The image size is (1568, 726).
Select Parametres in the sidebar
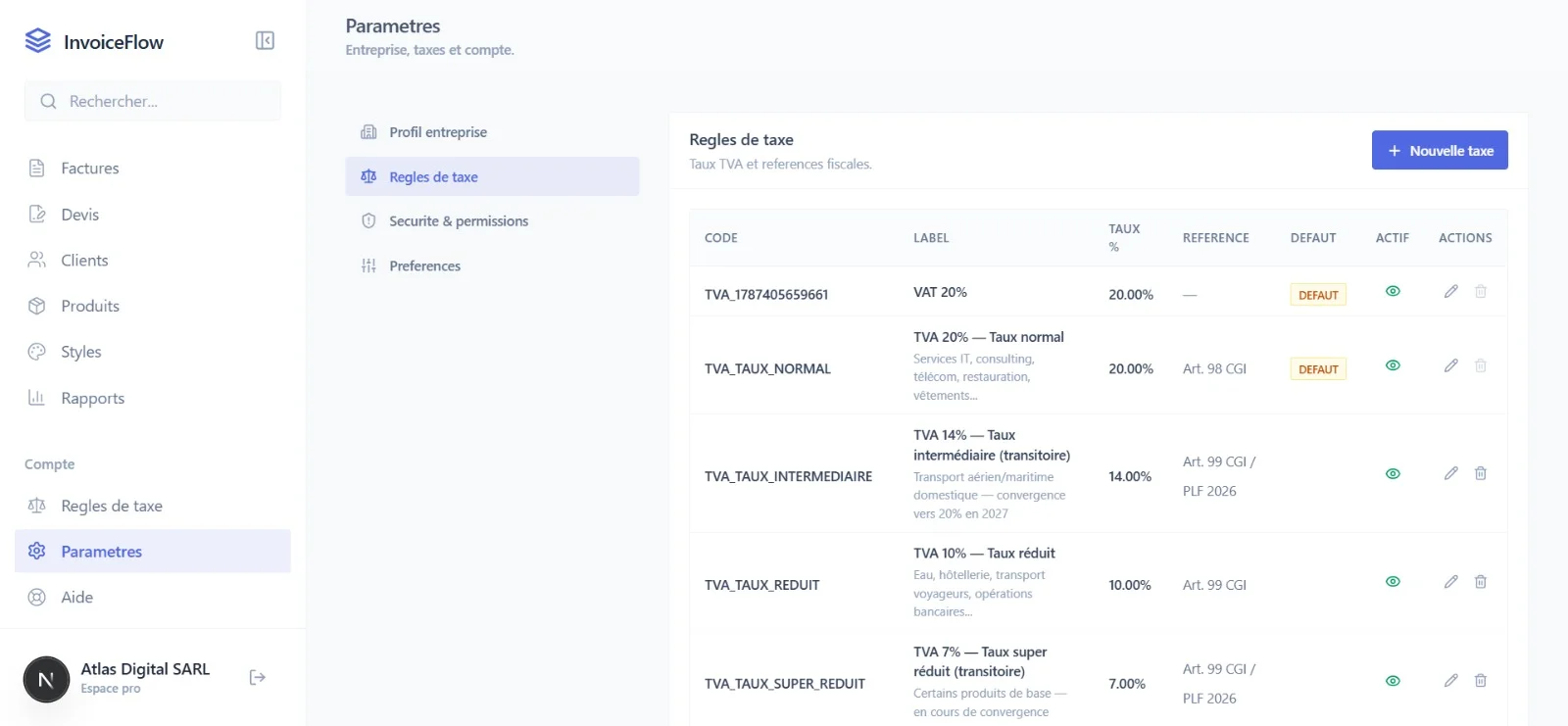[x=153, y=552]
